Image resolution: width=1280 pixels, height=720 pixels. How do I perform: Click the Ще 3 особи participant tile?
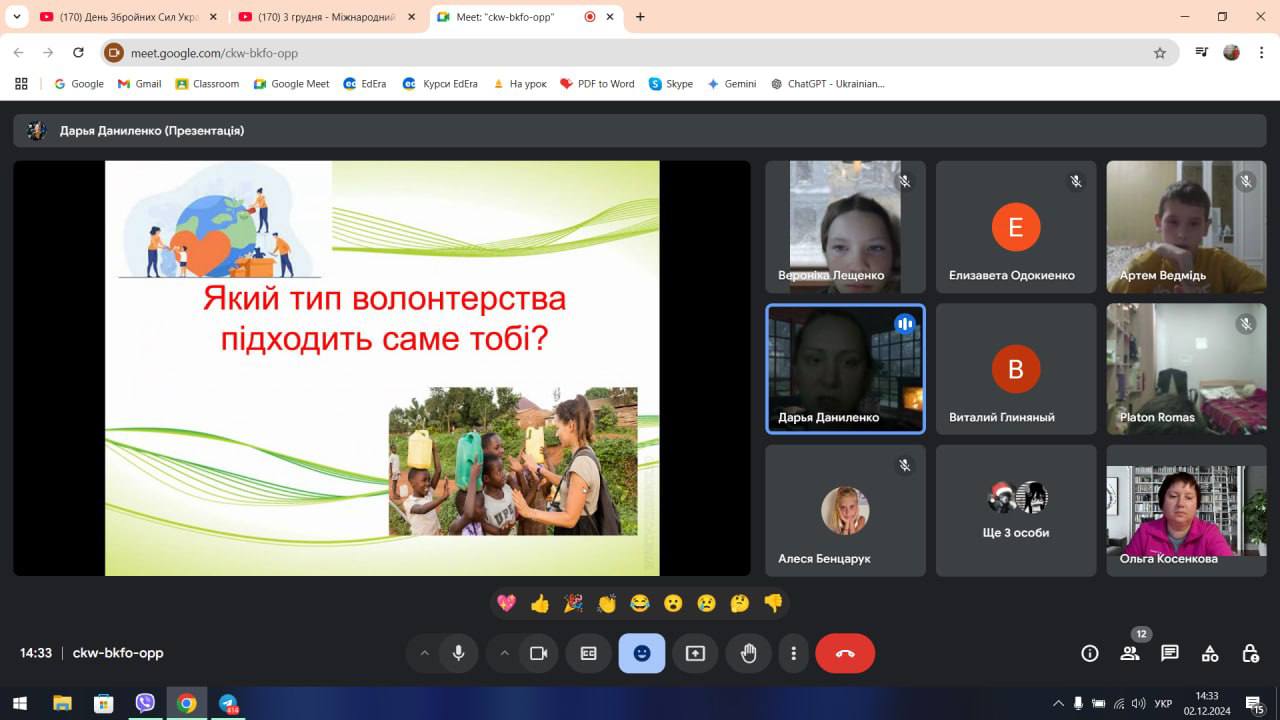point(1015,511)
